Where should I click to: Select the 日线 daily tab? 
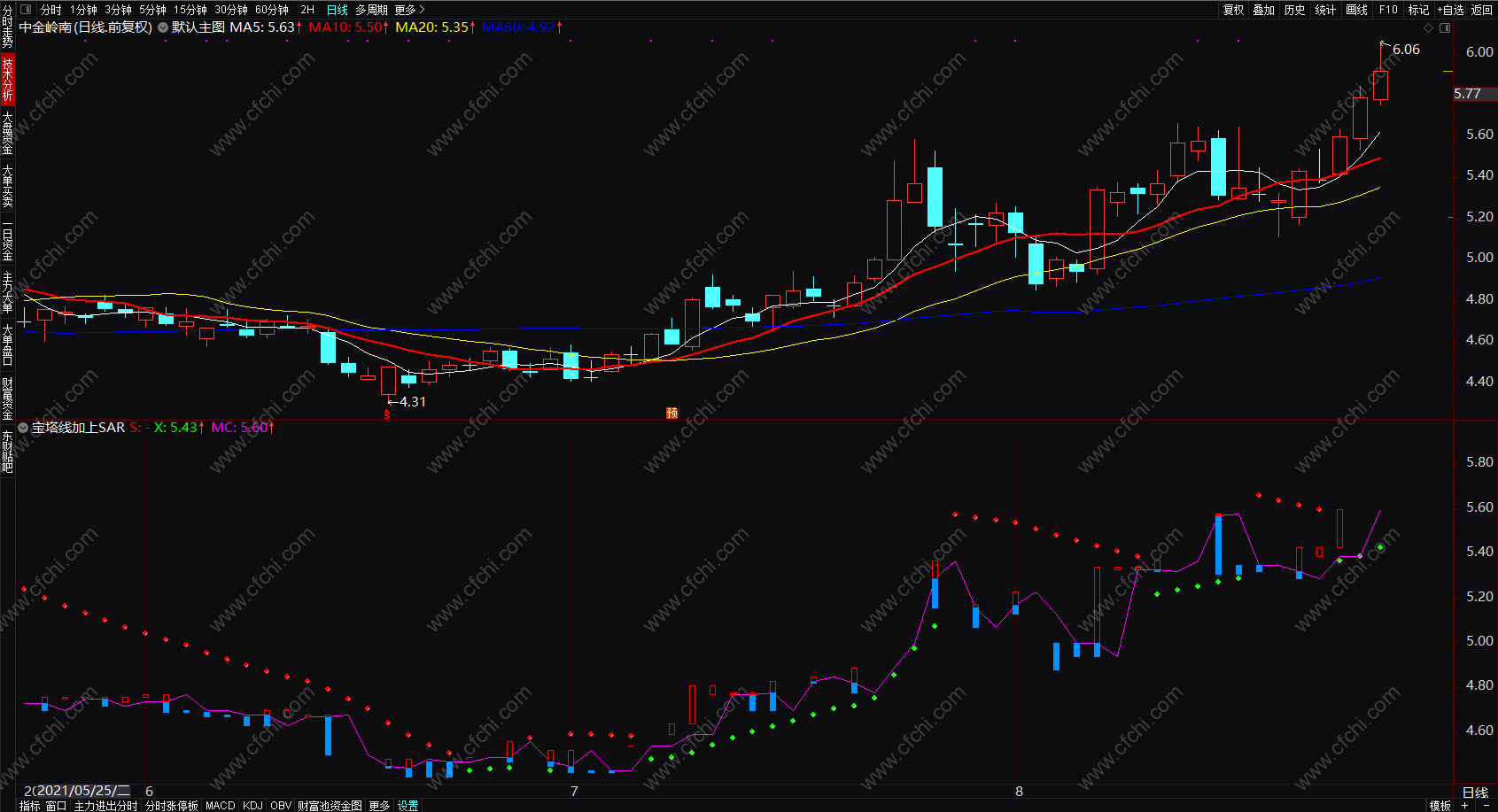338,10
